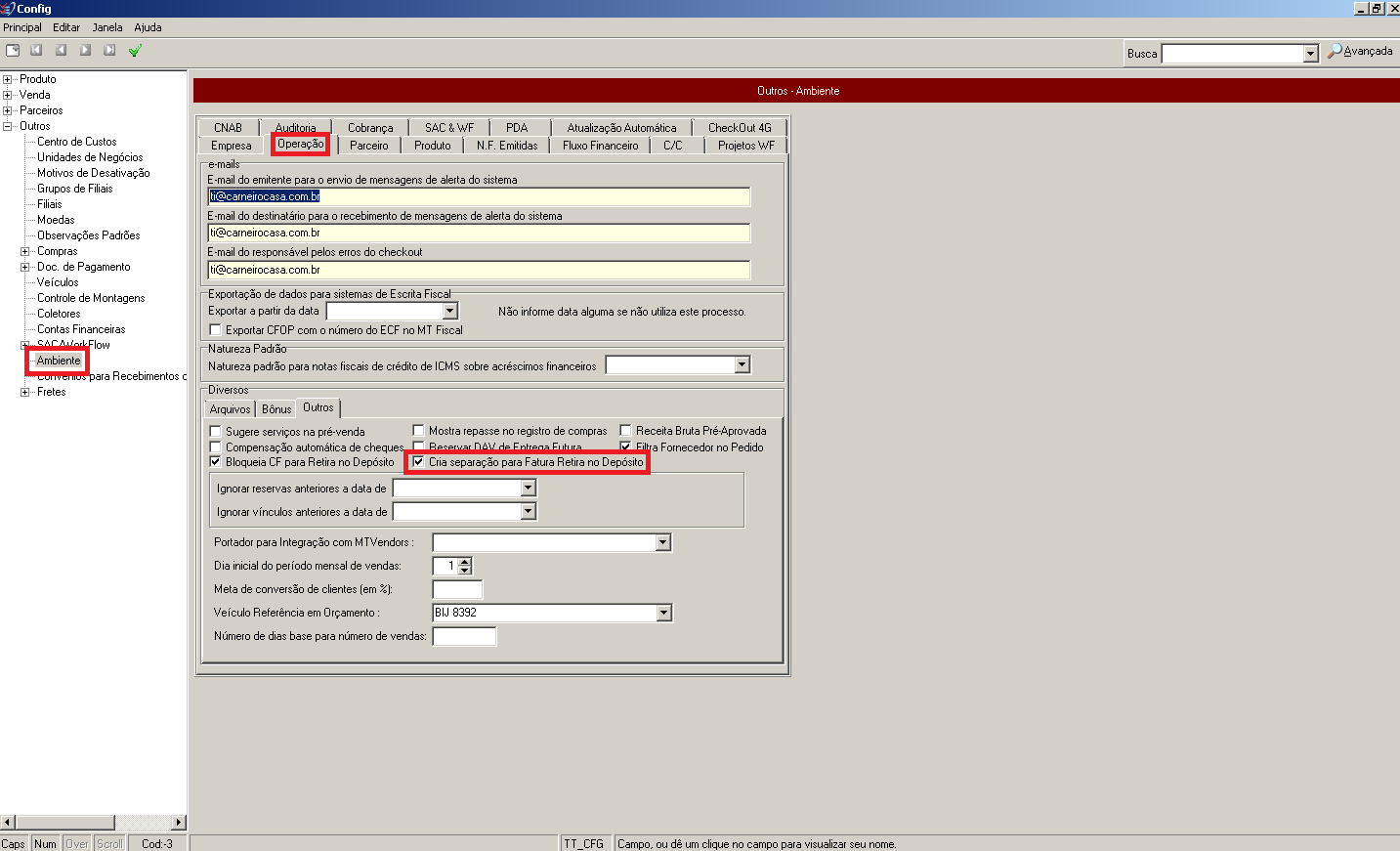This screenshot has height=851, width=1400.
Task: Jump to last record with toolbar arrow
Action: [x=109, y=50]
